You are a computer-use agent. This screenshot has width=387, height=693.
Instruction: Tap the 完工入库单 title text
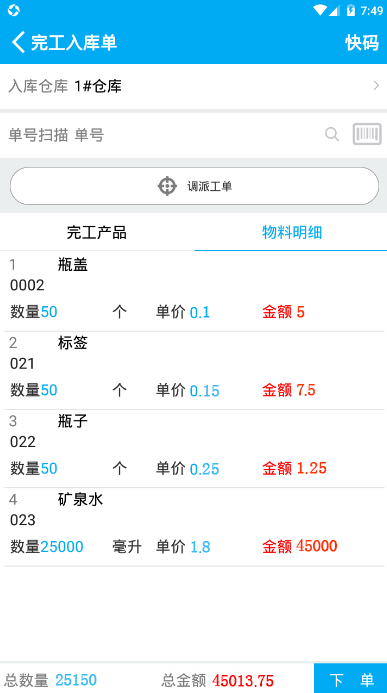click(x=74, y=43)
